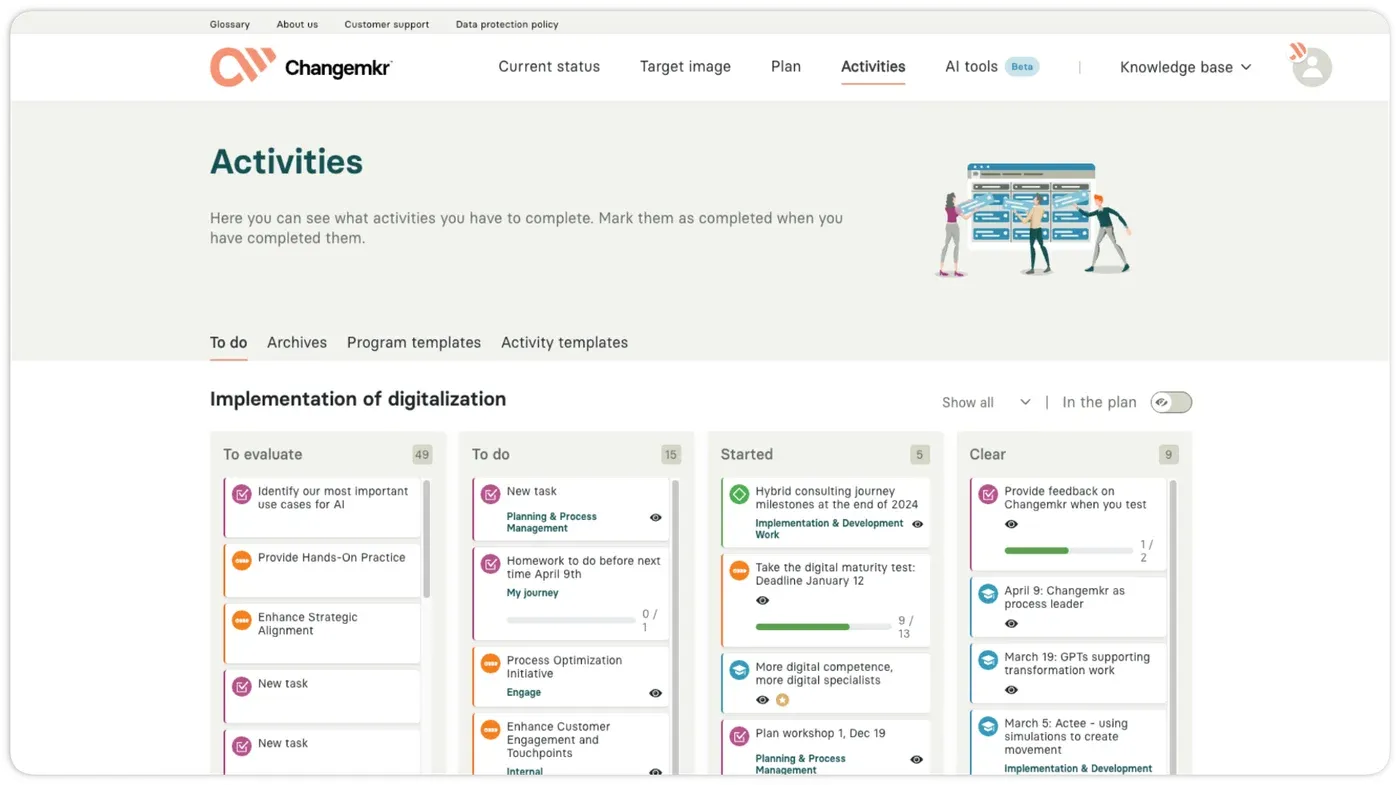1400x785 pixels.
Task: Expand the Knowledge base dropdown
Action: click(1186, 67)
